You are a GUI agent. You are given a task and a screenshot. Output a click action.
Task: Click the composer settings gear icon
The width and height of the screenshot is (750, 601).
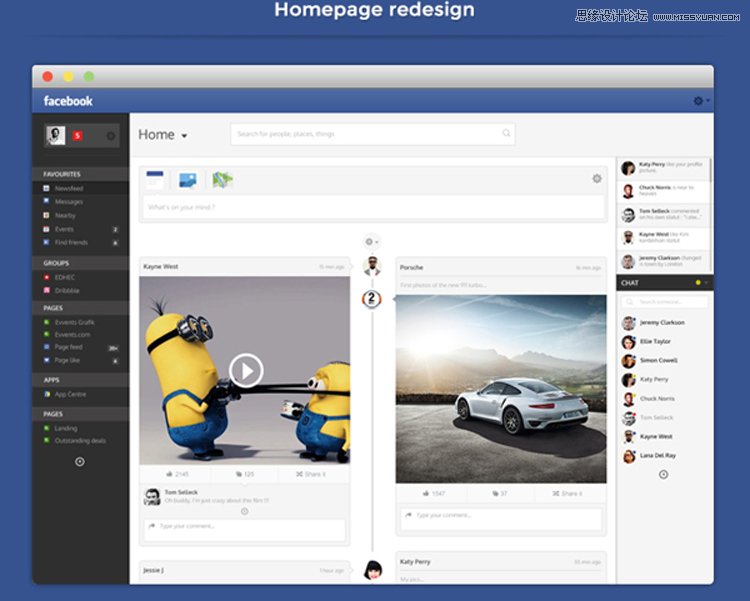tap(597, 178)
